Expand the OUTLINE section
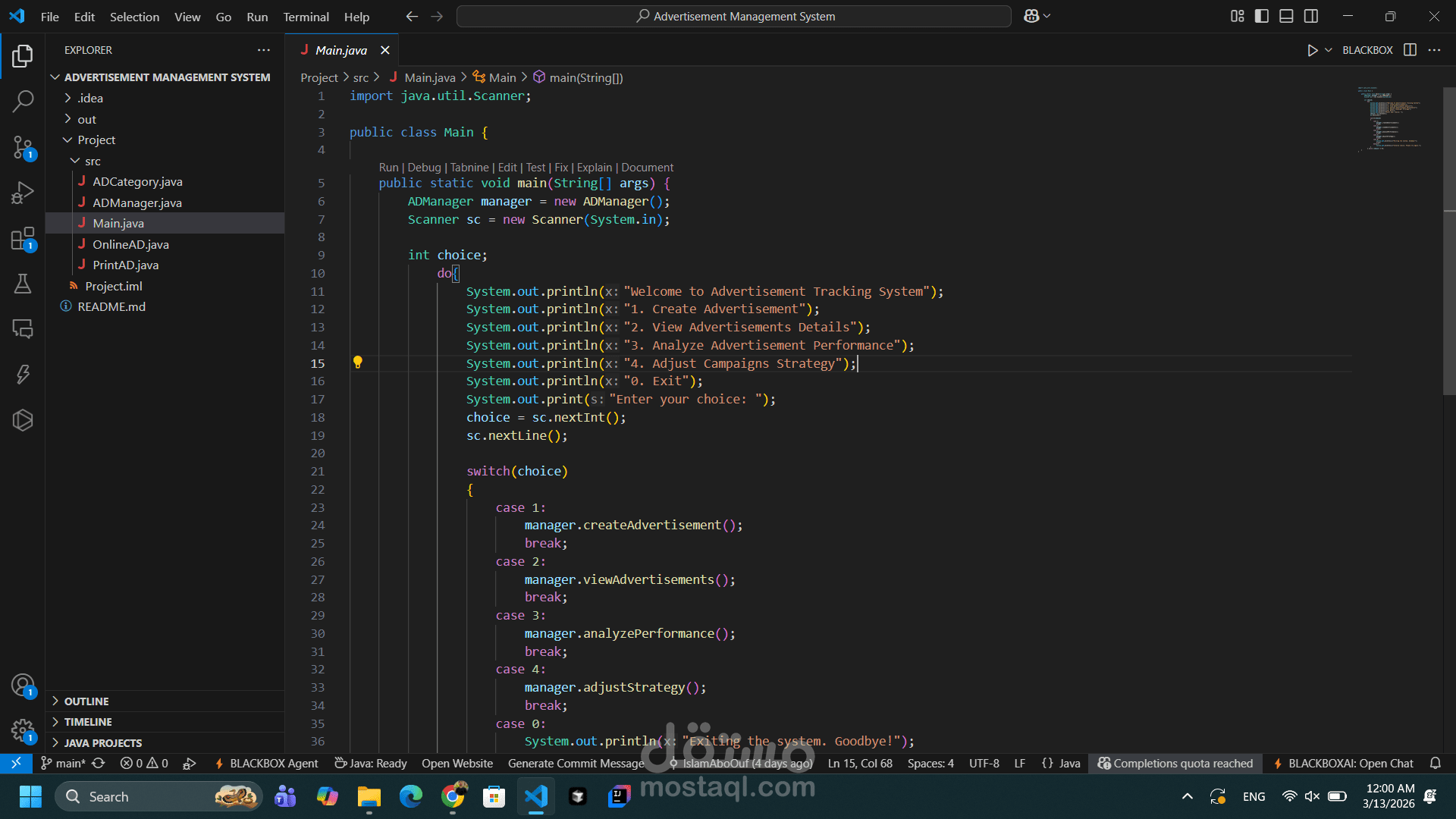Screen dimensions: 1456x819 click(x=86, y=701)
